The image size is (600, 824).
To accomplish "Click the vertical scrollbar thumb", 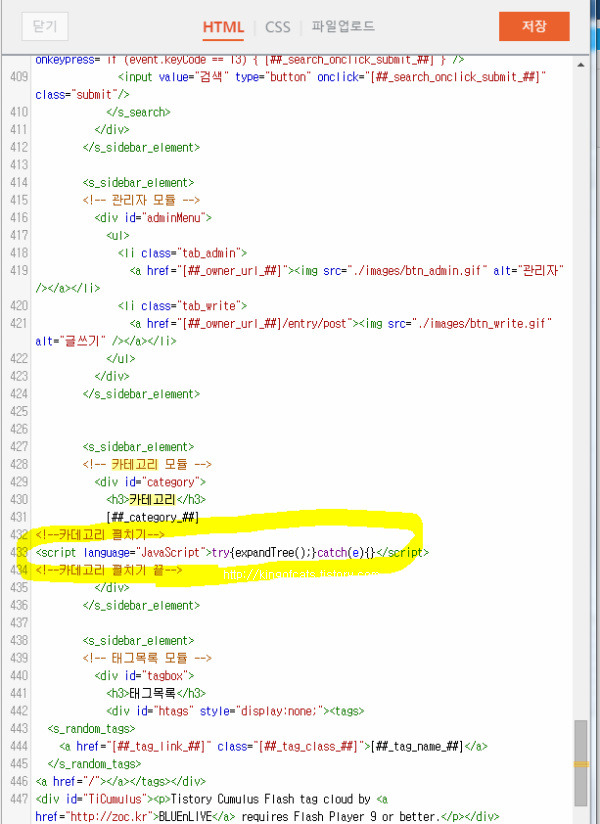I will pos(581,763).
